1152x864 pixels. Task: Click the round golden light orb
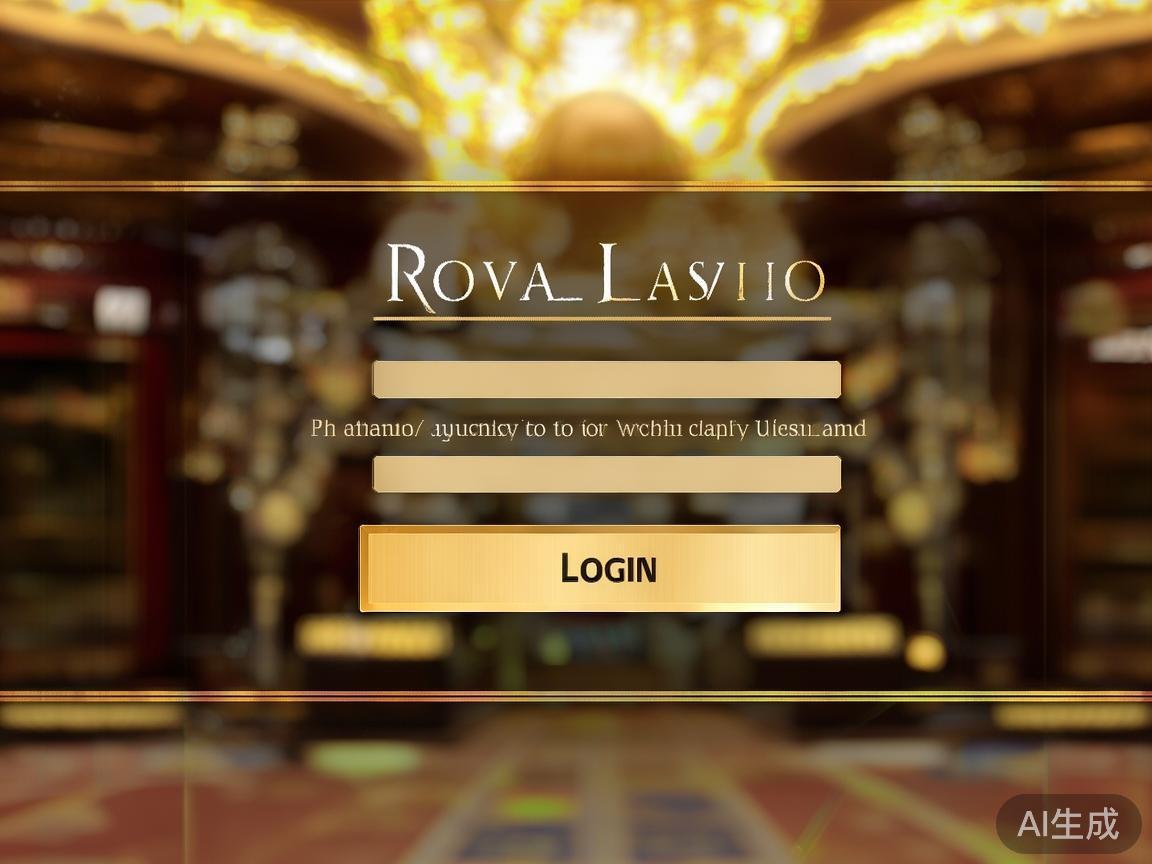[925, 652]
